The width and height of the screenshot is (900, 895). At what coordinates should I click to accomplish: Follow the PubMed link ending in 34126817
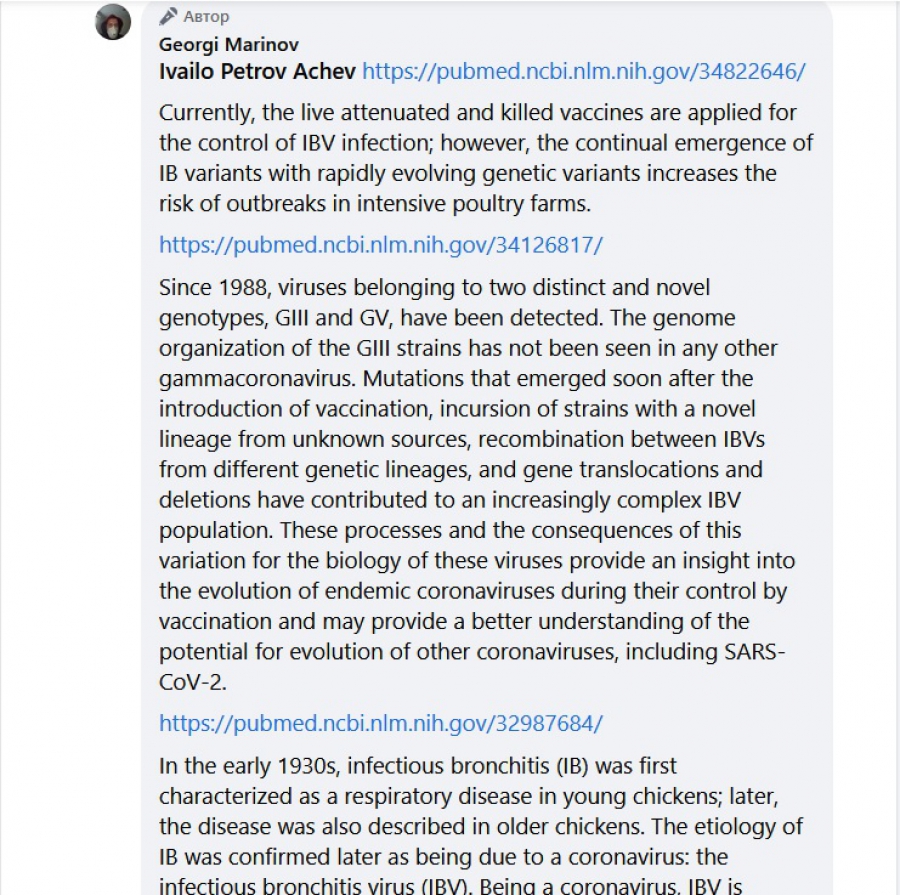coord(380,245)
